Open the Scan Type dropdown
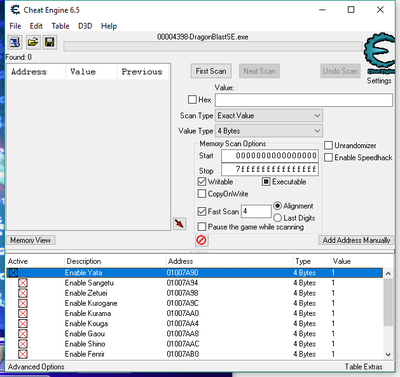 [x=269, y=116]
